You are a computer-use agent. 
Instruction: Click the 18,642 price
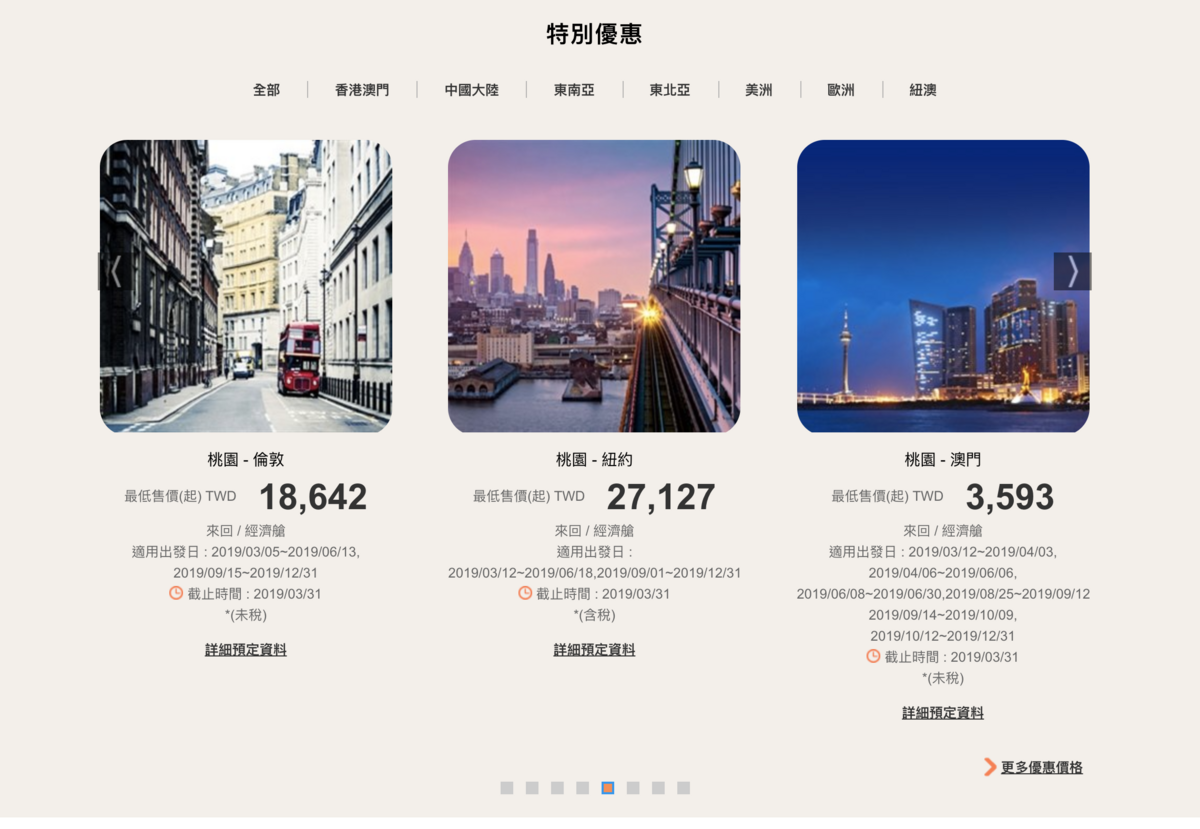[313, 497]
